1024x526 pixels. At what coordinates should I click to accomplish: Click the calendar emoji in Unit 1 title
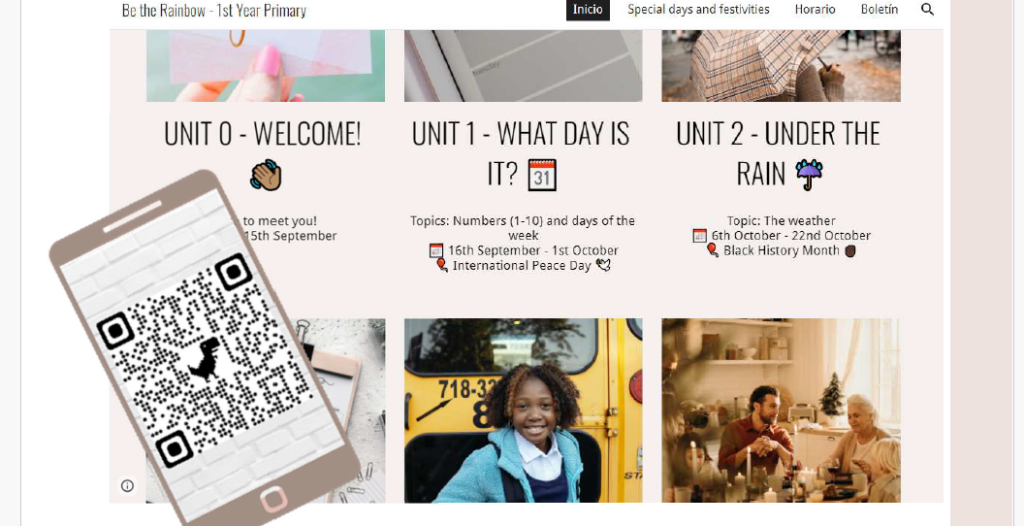tap(542, 174)
